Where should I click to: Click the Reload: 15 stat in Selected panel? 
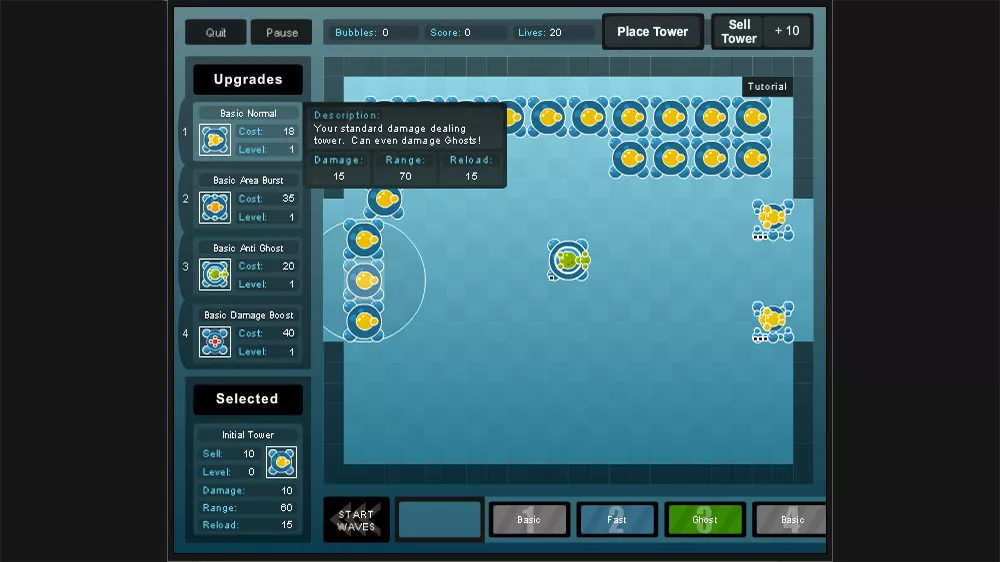247,525
